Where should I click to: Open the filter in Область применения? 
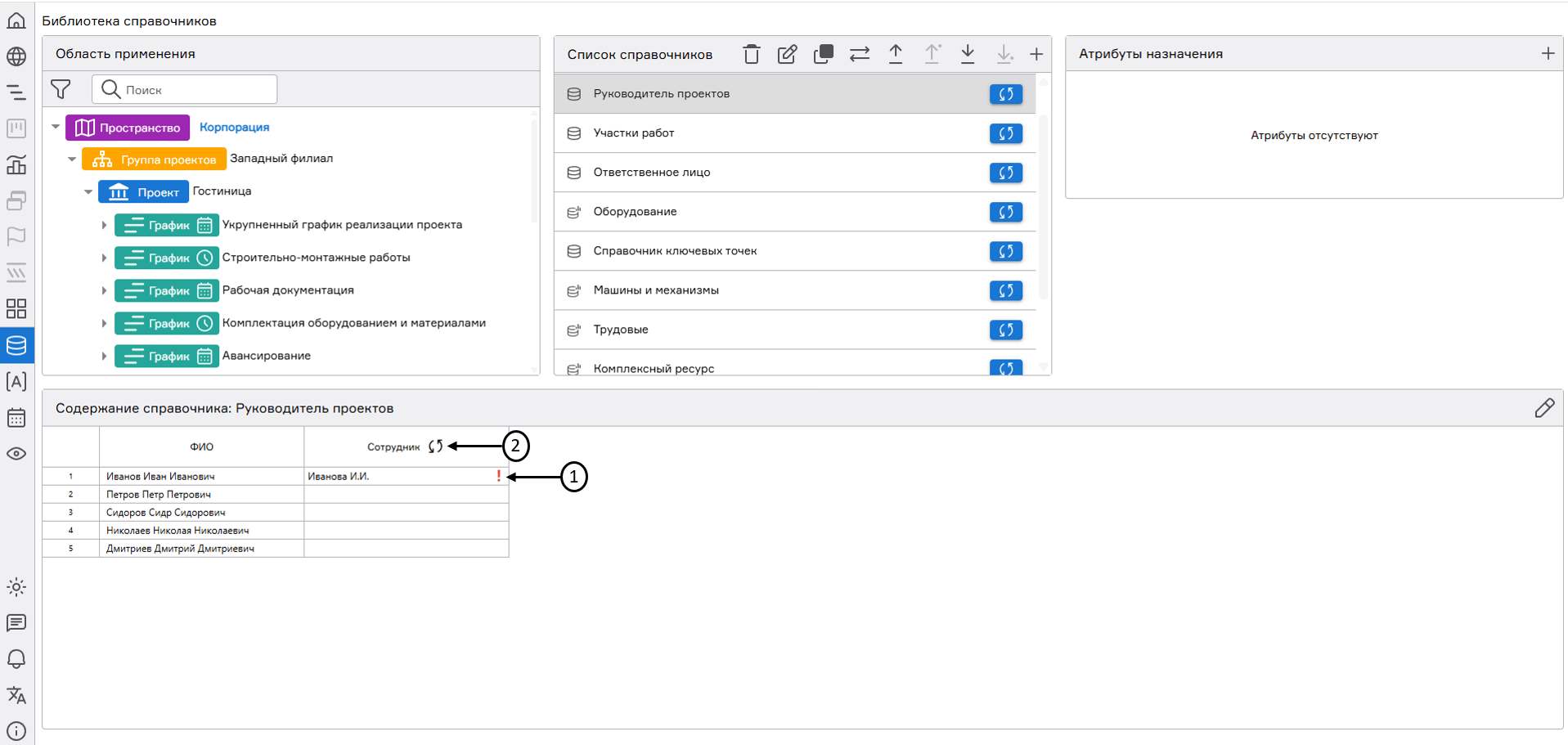pyautogui.click(x=61, y=89)
